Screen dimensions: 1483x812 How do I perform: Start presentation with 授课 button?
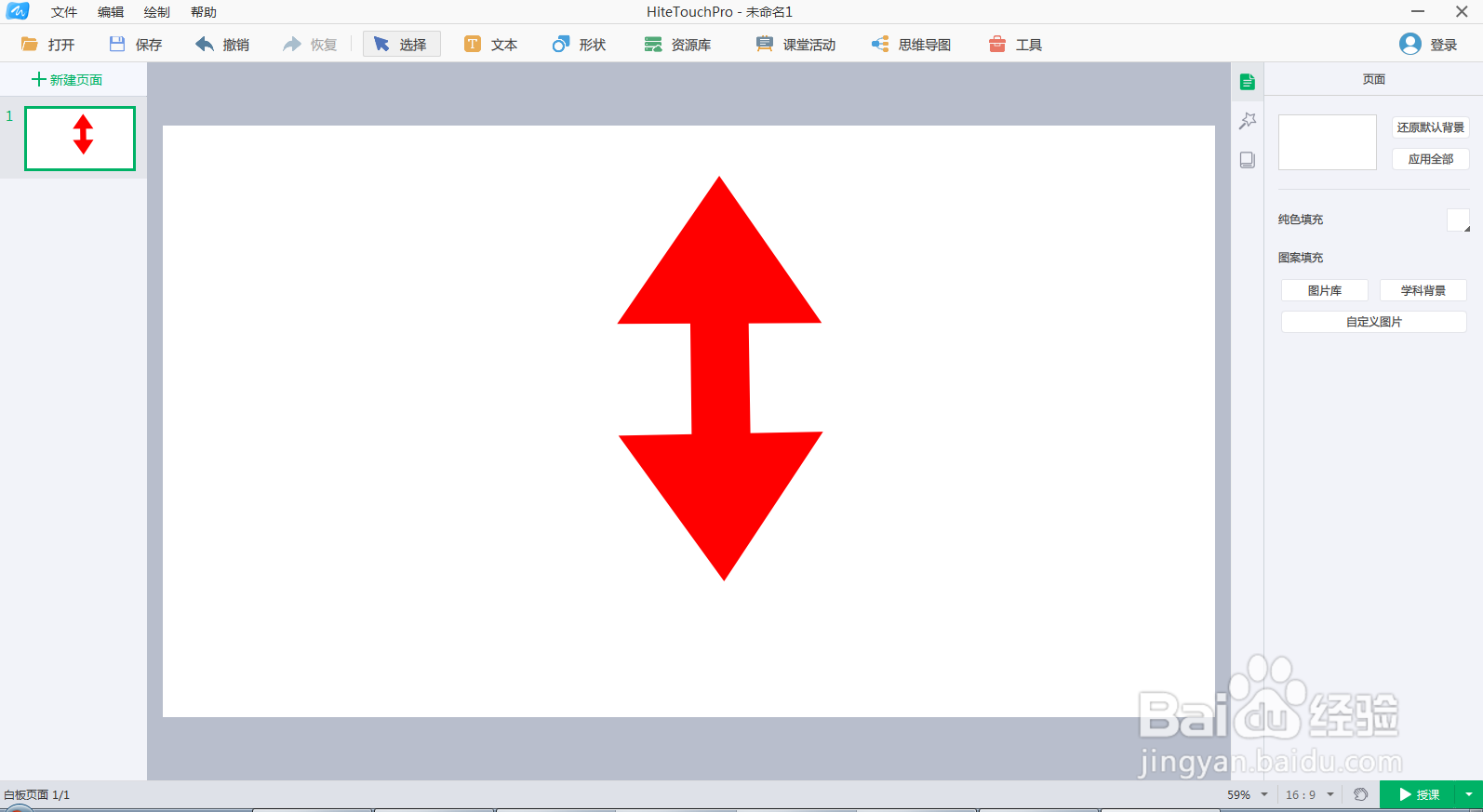point(1419,795)
